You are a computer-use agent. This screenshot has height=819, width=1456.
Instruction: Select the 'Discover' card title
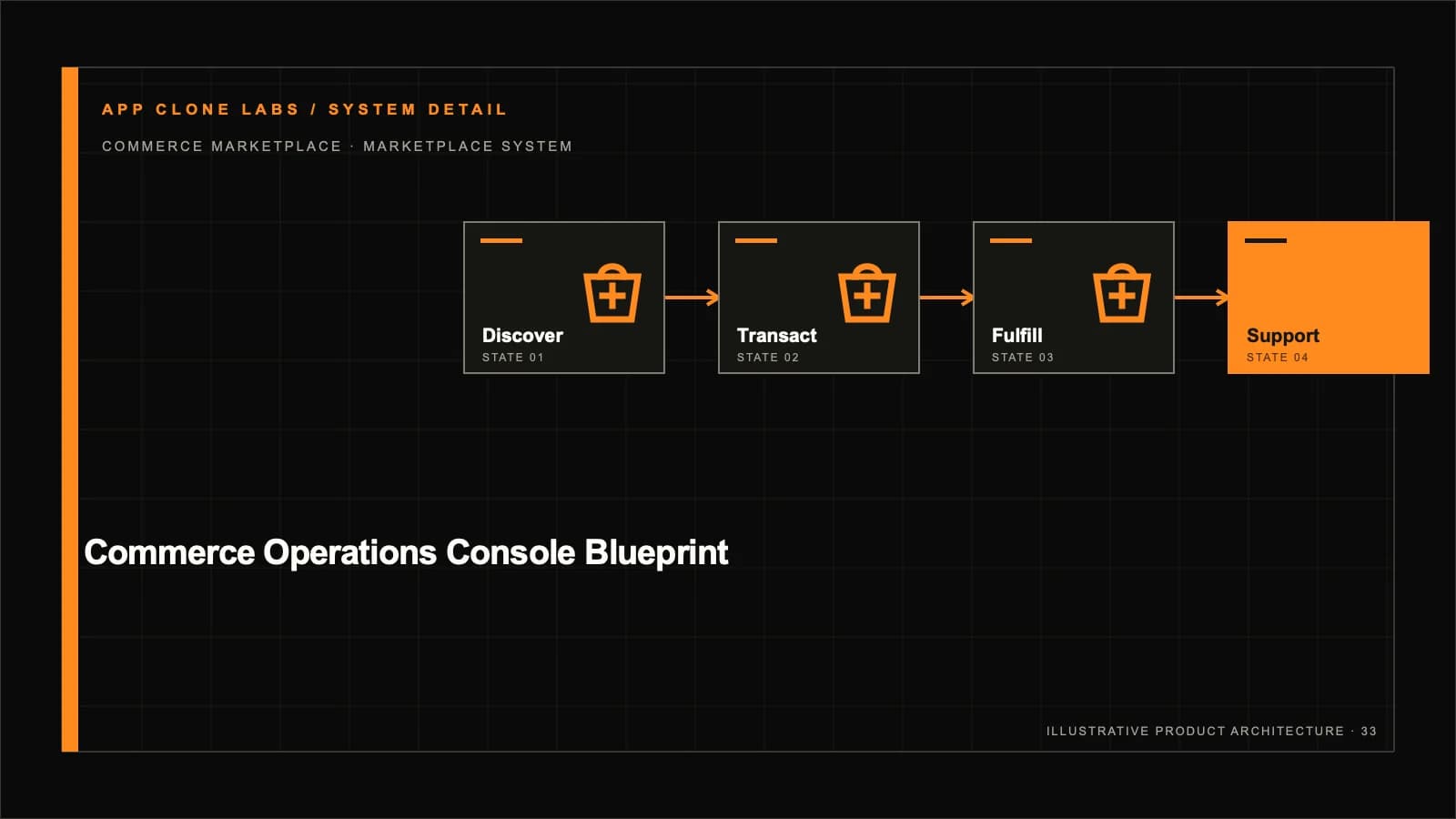pyautogui.click(x=522, y=336)
